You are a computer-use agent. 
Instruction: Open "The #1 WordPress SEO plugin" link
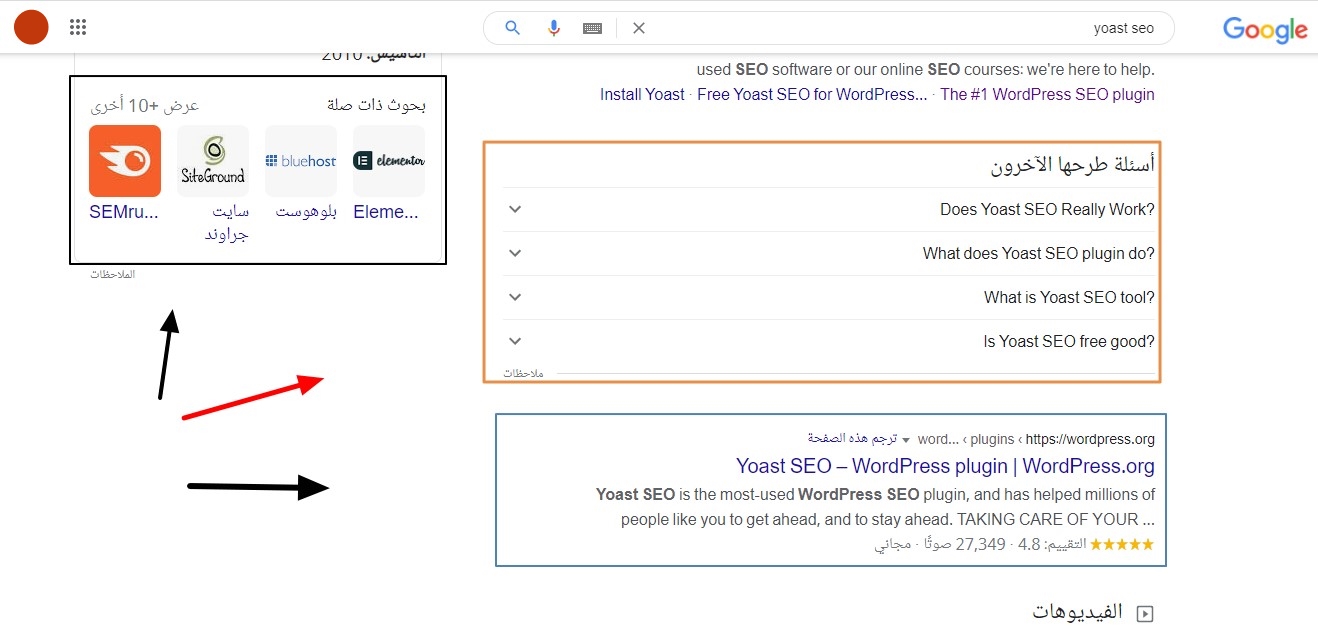point(1047,95)
